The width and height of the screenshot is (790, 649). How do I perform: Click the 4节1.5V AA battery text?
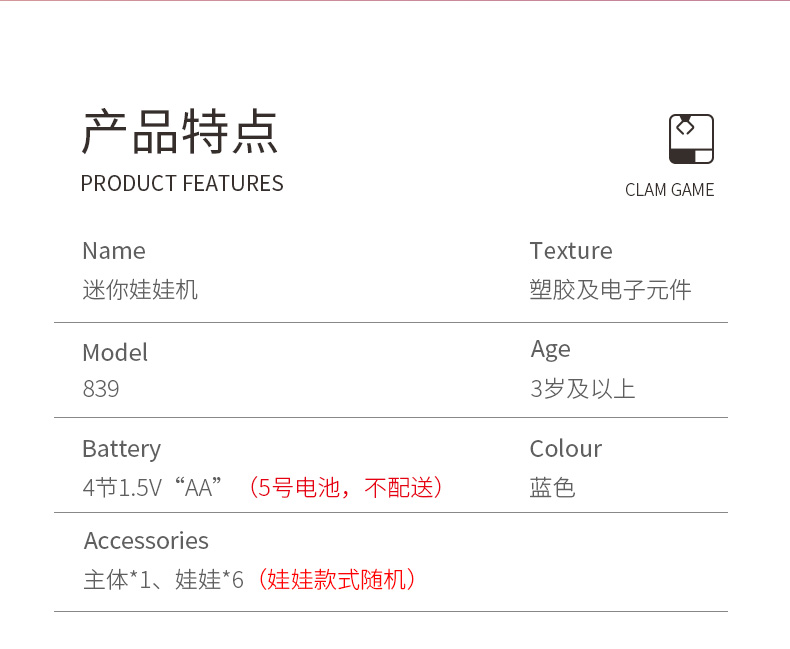click(x=153, y=487)
